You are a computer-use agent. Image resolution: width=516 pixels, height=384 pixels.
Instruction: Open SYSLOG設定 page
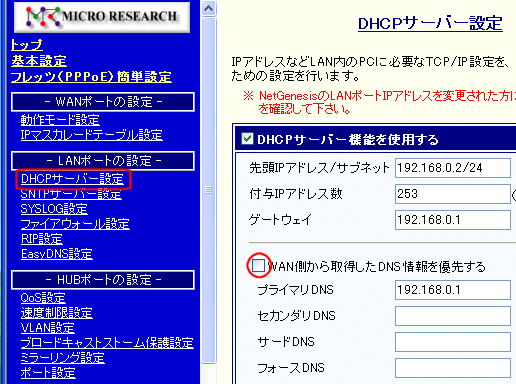(x=54, y=209)
